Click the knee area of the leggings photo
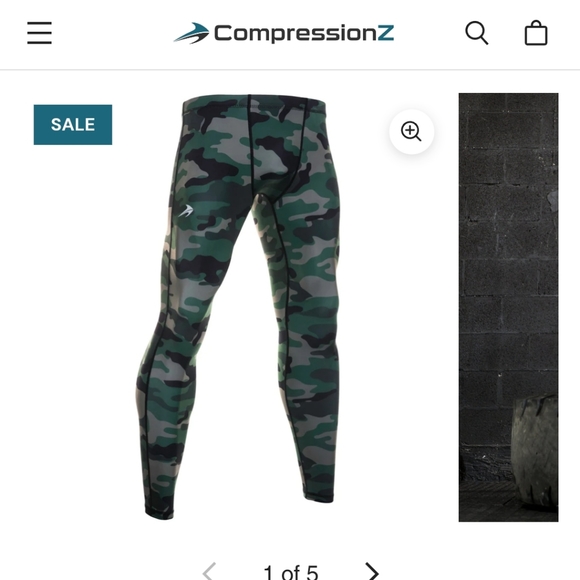 (174, 333)
